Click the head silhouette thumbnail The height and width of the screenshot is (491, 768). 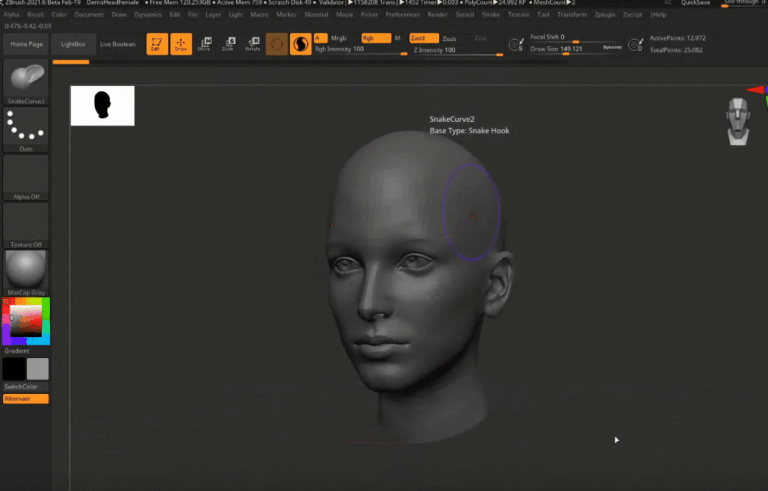[x=102, y=105]
